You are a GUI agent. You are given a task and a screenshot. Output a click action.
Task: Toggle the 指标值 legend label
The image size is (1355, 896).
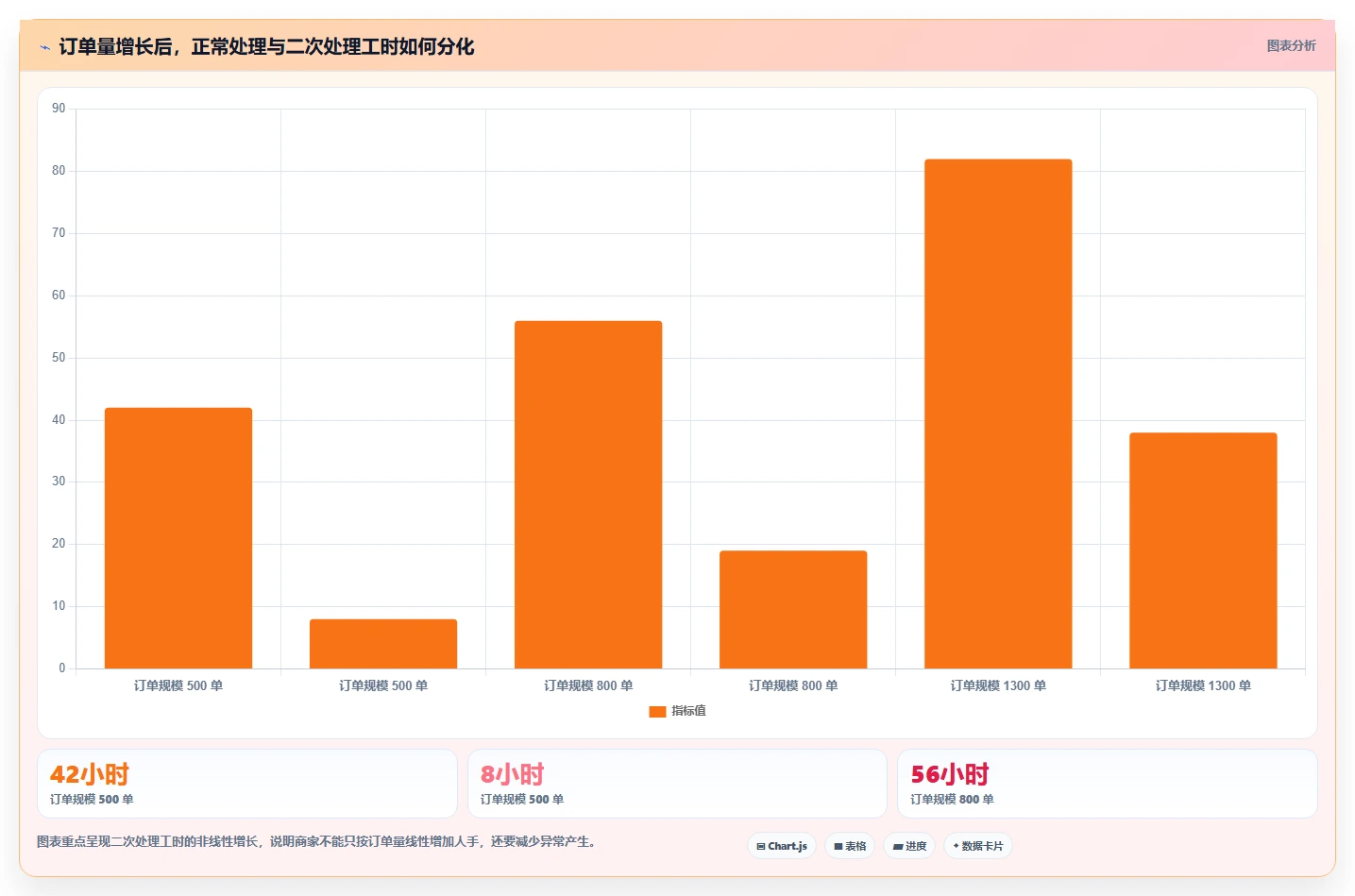(x=688, y=711)
